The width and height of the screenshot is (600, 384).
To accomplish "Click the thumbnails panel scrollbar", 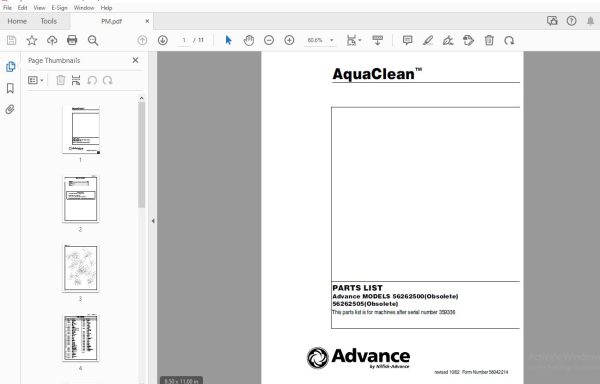I will point(142,155).
